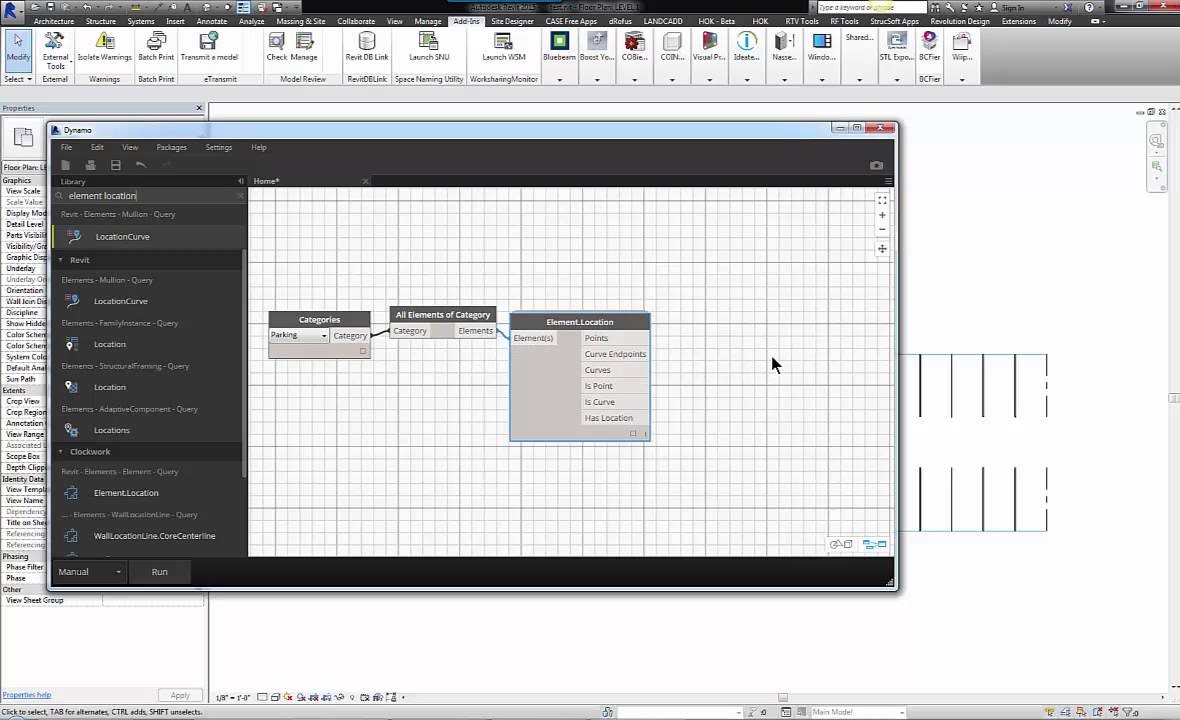
Task: Open the BCFier add-in
Action: tap(929, 47)
